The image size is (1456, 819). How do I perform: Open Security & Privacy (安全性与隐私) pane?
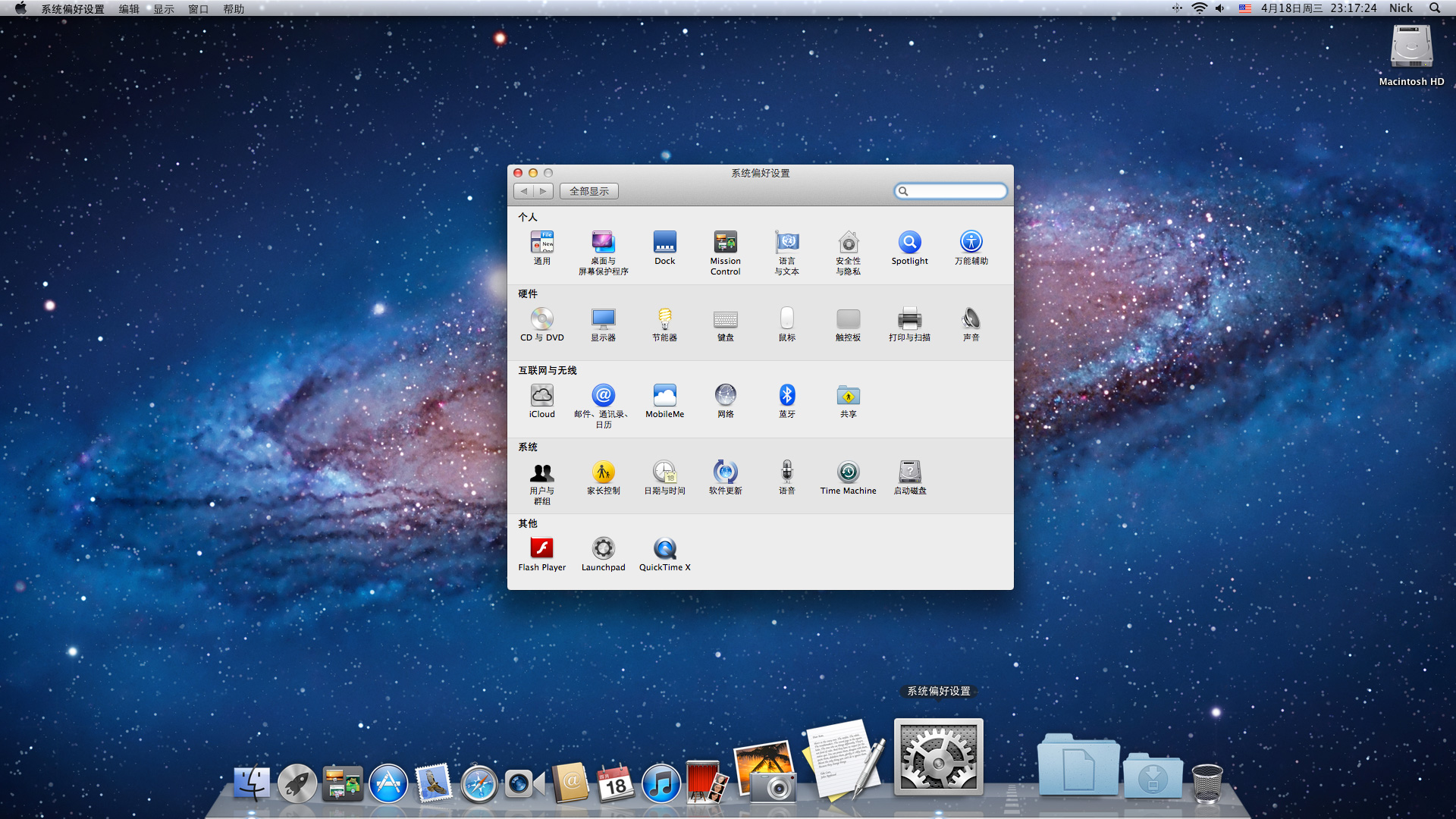[x=848, y=243]
